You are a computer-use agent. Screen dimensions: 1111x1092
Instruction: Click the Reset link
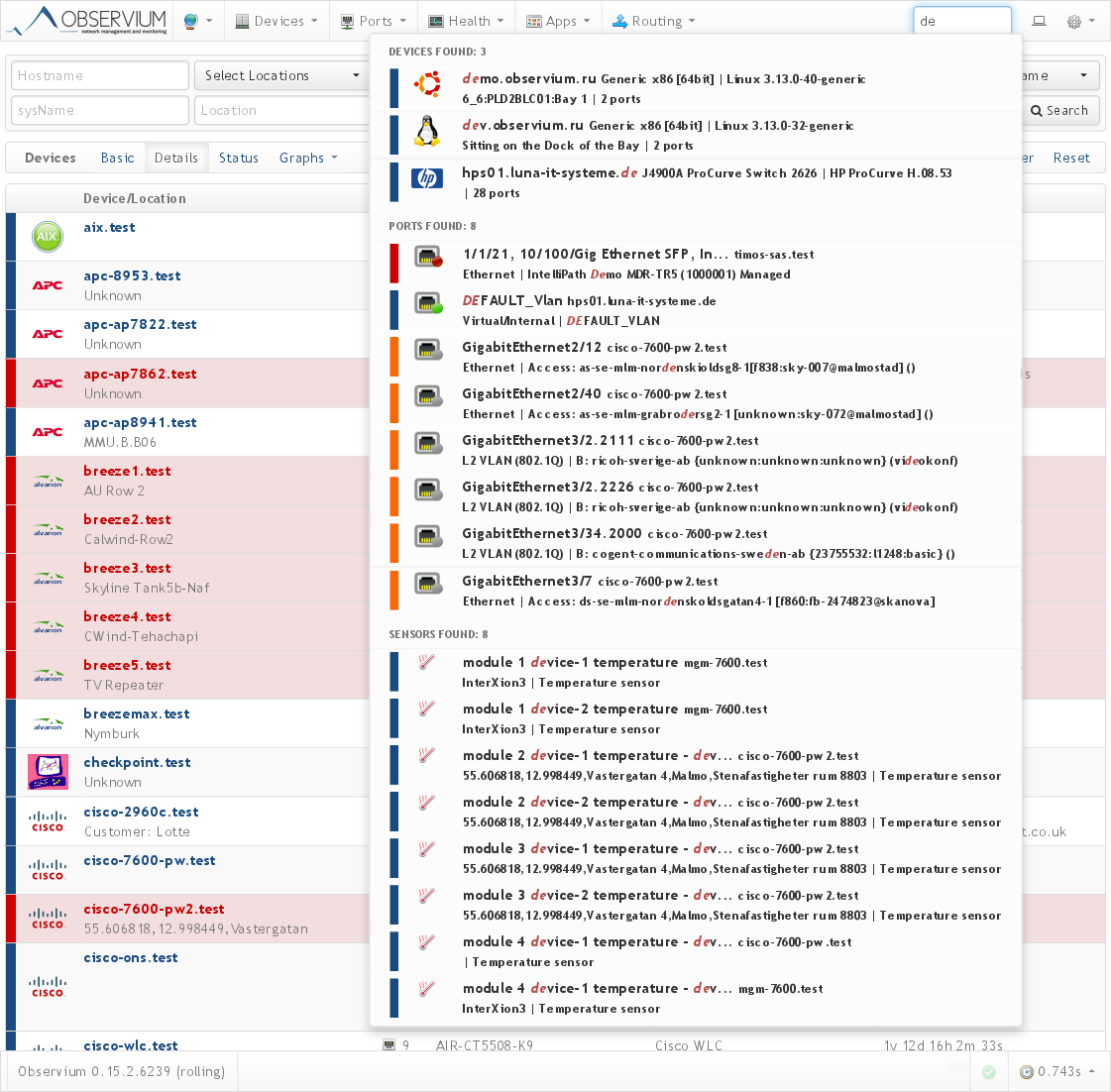pyautogui.click(x=1070, y=158)
